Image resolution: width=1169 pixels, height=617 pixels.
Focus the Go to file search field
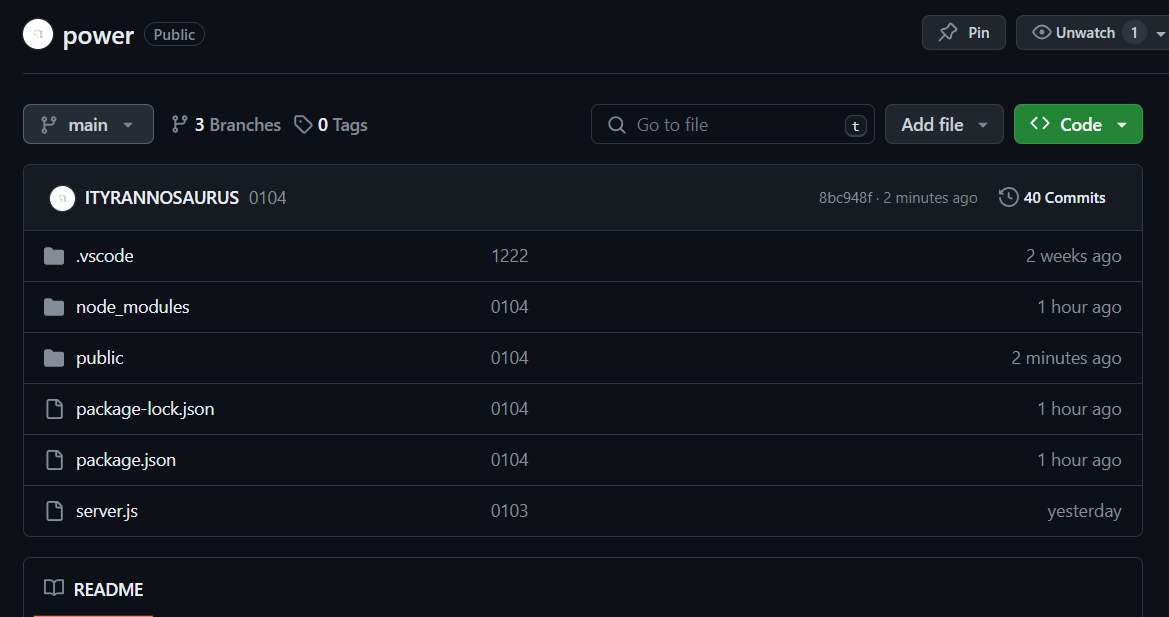pos(732,124)
